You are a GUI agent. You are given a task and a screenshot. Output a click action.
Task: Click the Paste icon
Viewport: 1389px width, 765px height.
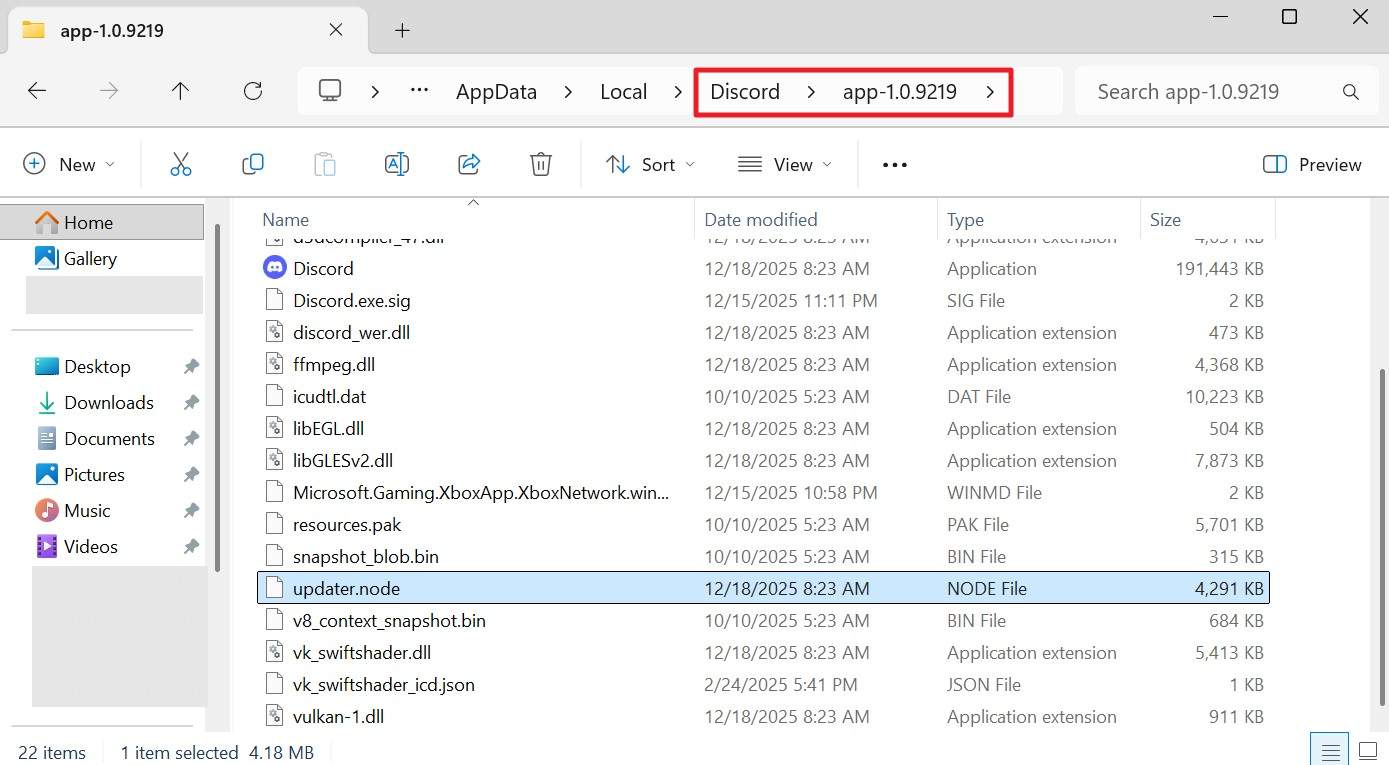click(x=325, y=164)
